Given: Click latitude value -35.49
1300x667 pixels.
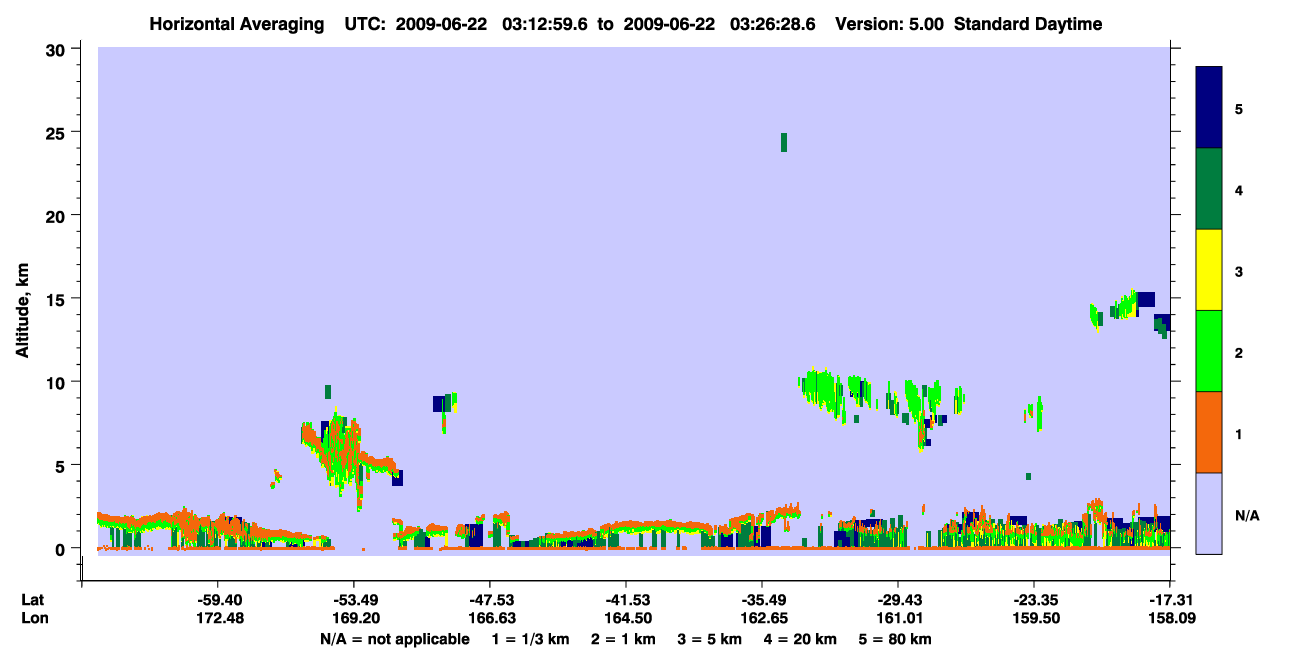Looking at the screenshot, I should tap(762, 600).
